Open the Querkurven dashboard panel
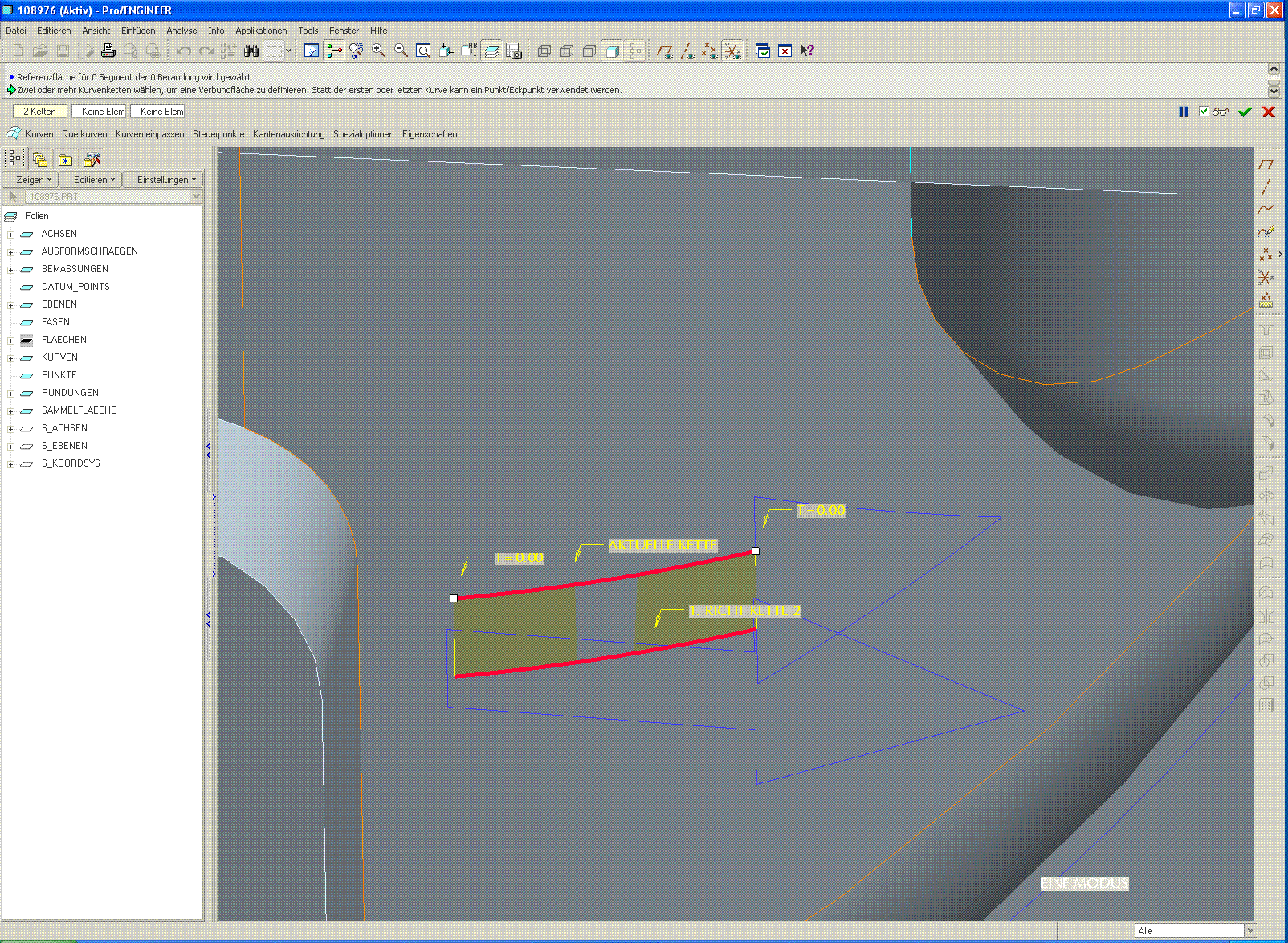1288x943 pixels. tap(84, 134)
